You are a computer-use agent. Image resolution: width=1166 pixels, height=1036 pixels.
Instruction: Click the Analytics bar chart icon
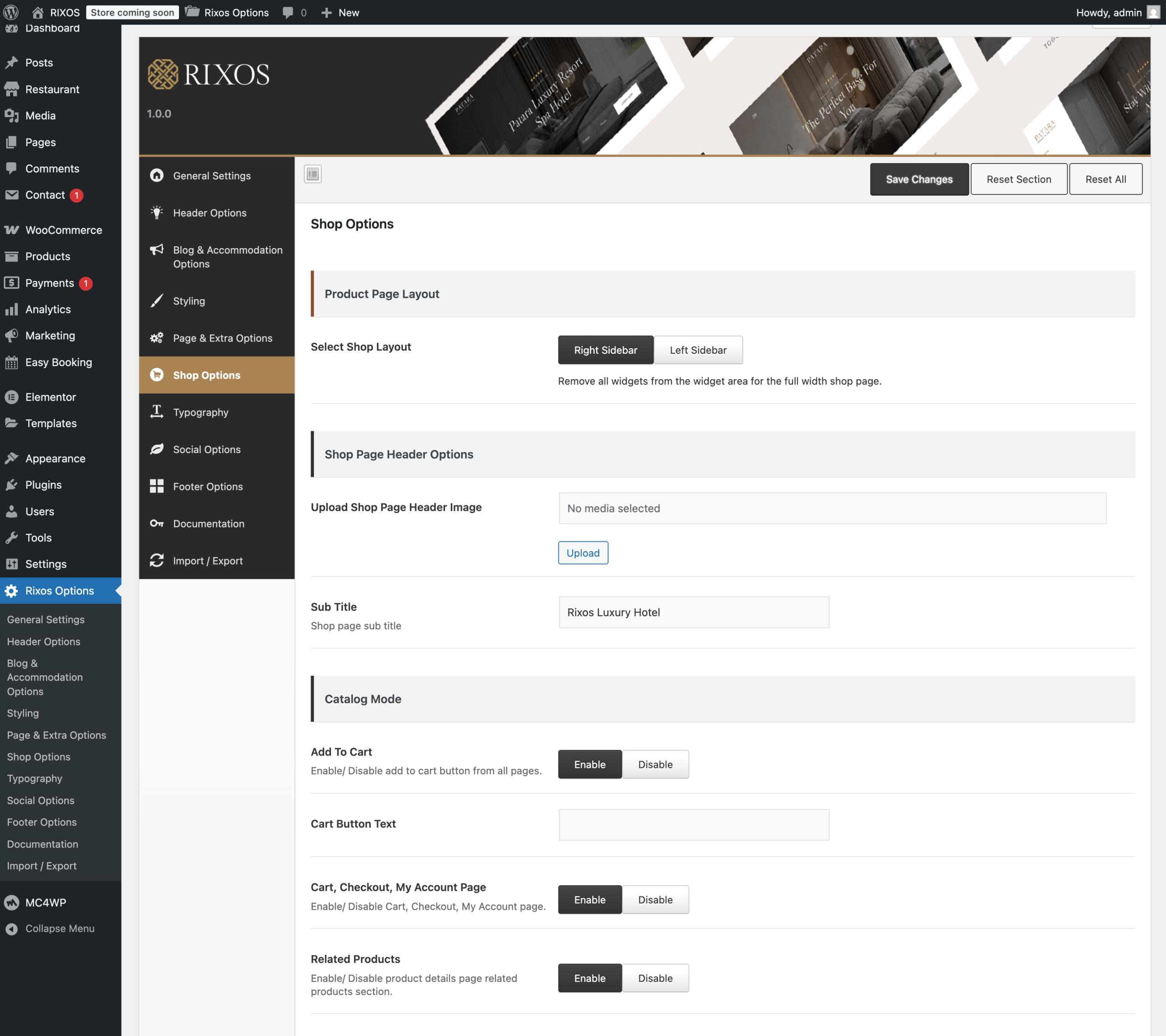tap(11, 309)
